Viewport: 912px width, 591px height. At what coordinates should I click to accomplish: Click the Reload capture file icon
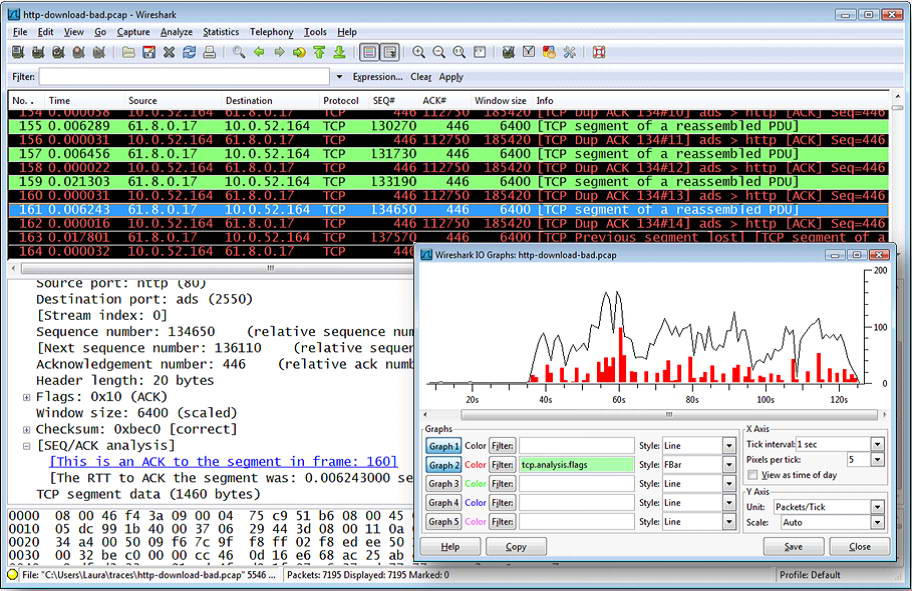tap(189, 52)
